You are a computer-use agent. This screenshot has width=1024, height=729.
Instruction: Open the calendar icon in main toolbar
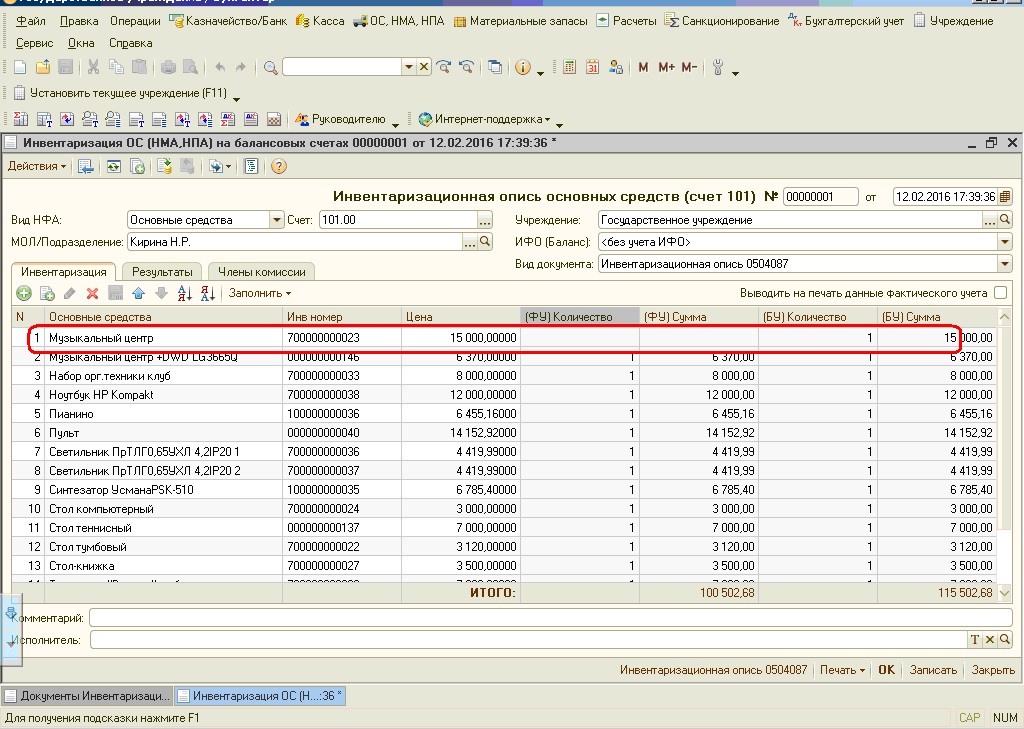(592, 67)
